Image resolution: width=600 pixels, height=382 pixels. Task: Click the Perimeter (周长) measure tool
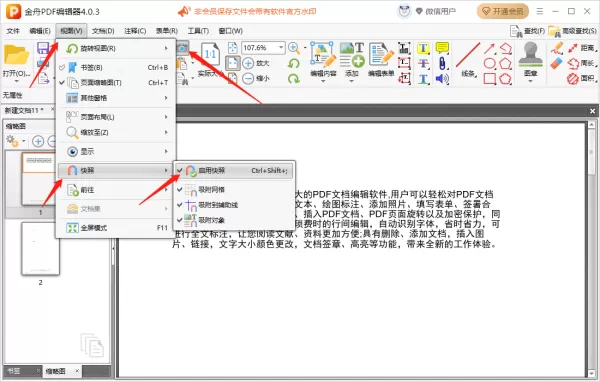tap(582, 63)
